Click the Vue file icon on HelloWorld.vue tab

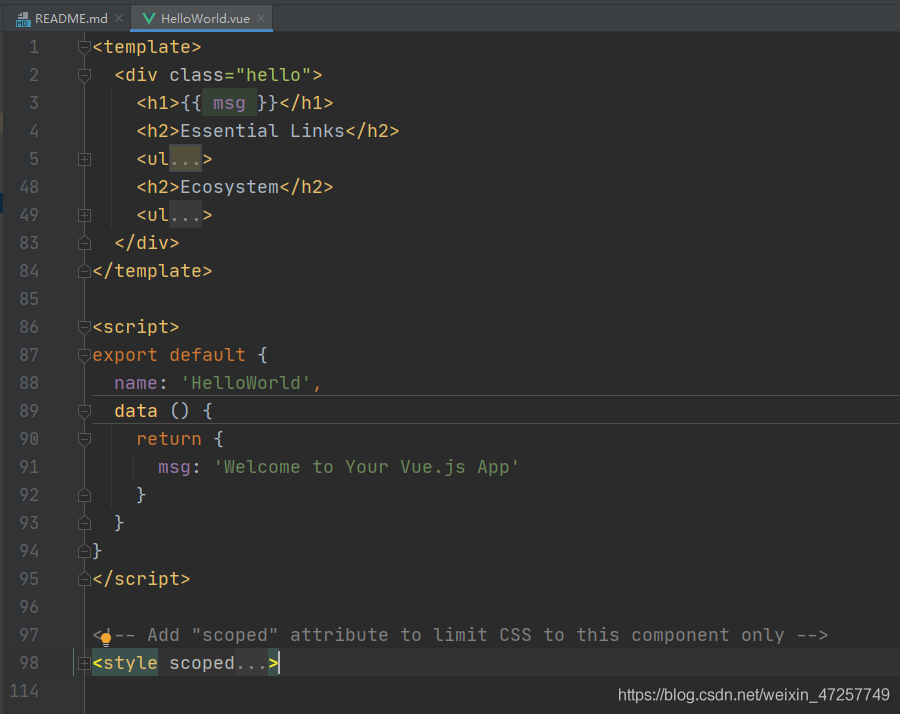149,19
